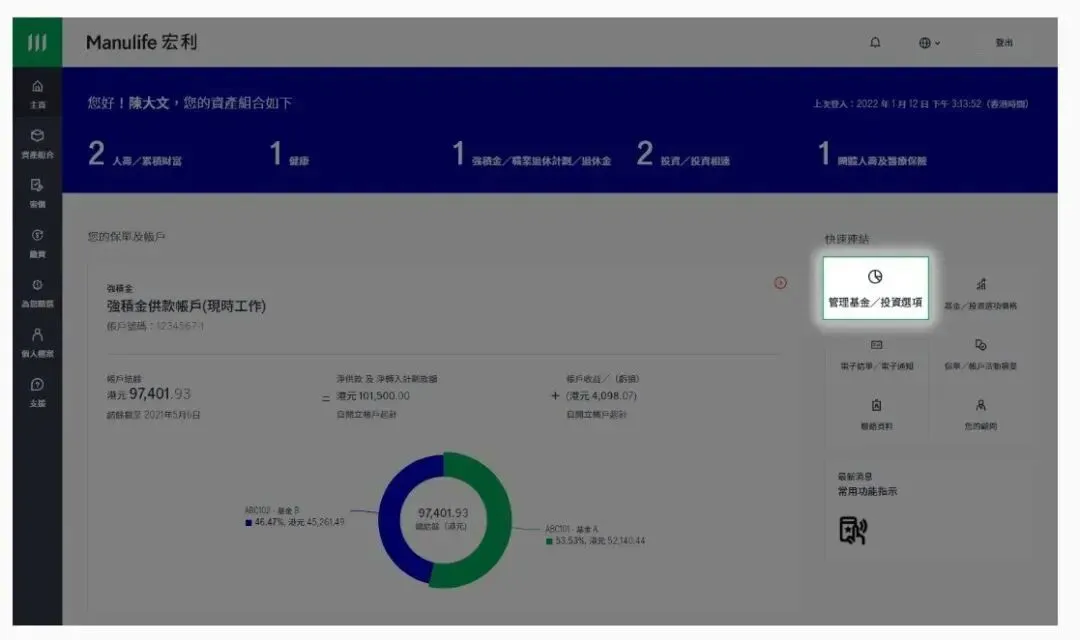Image resolution: width=1080 pixels, height=640 pixels.
Task: Click the account number 1234567-1
Action: tap(180, 326)
